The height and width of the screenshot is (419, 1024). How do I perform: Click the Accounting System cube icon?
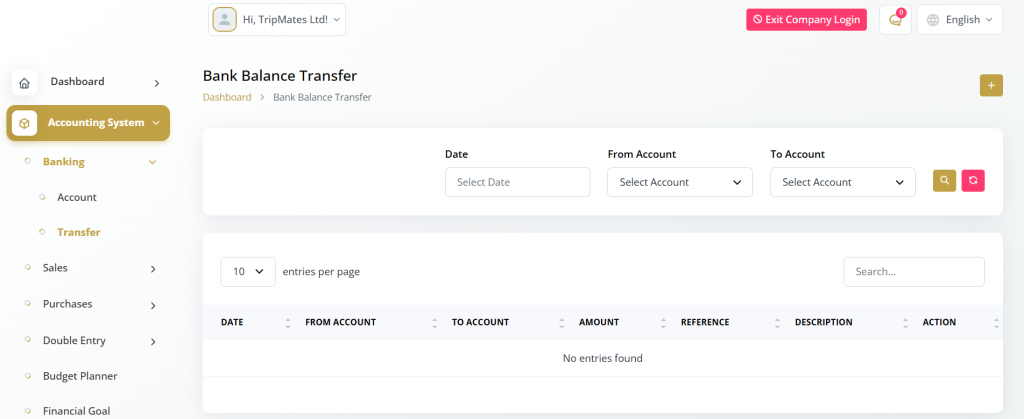24,123
